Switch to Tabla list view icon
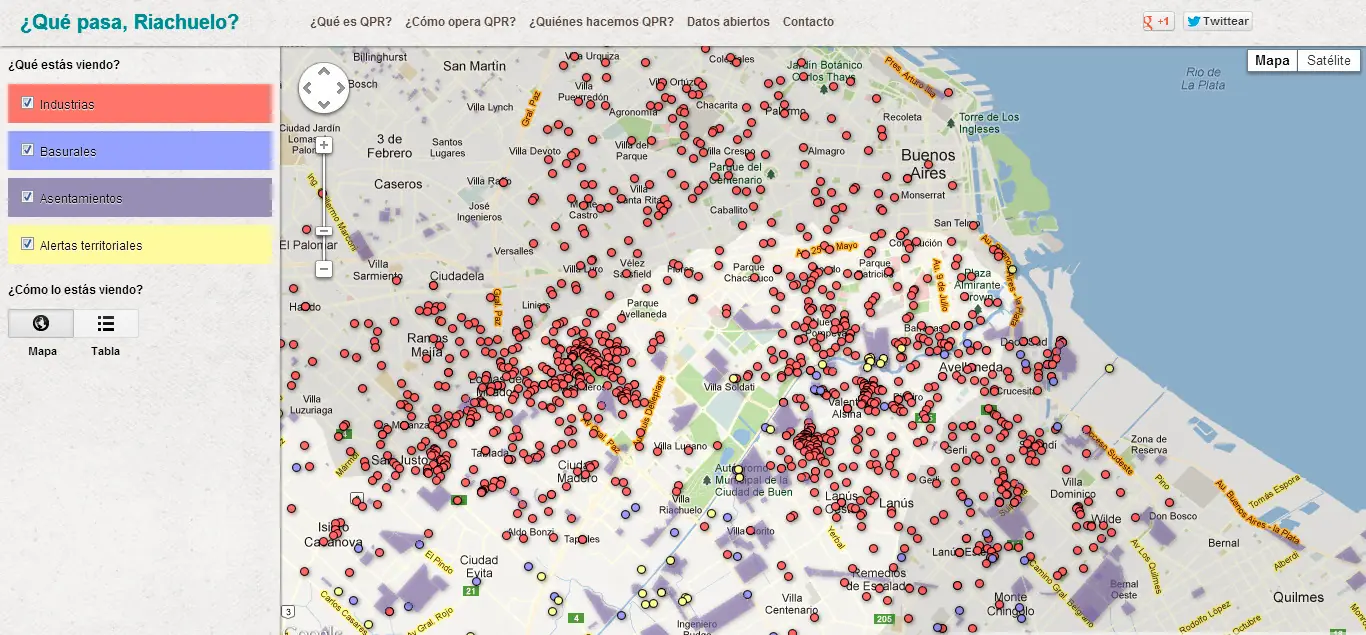 coord(106,323)
